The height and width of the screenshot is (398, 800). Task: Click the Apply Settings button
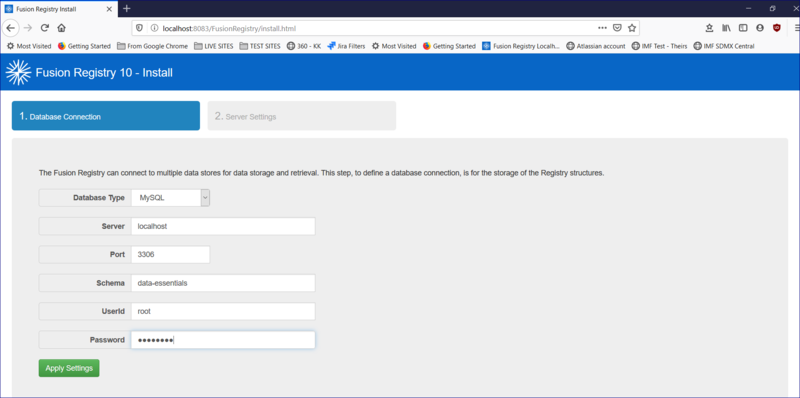click(x=69, y=368)
